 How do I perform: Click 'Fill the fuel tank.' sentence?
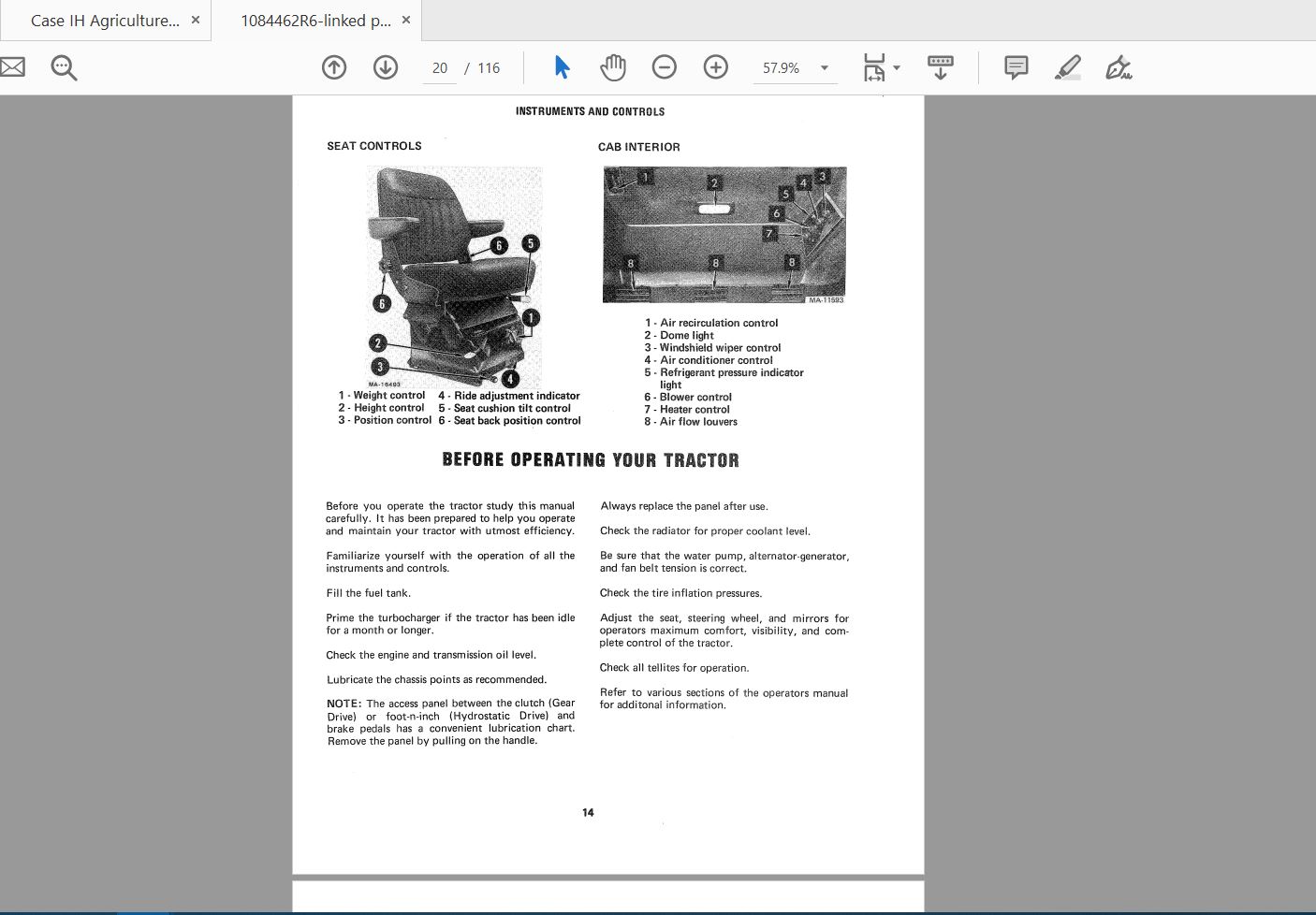[x=369, y=593]
